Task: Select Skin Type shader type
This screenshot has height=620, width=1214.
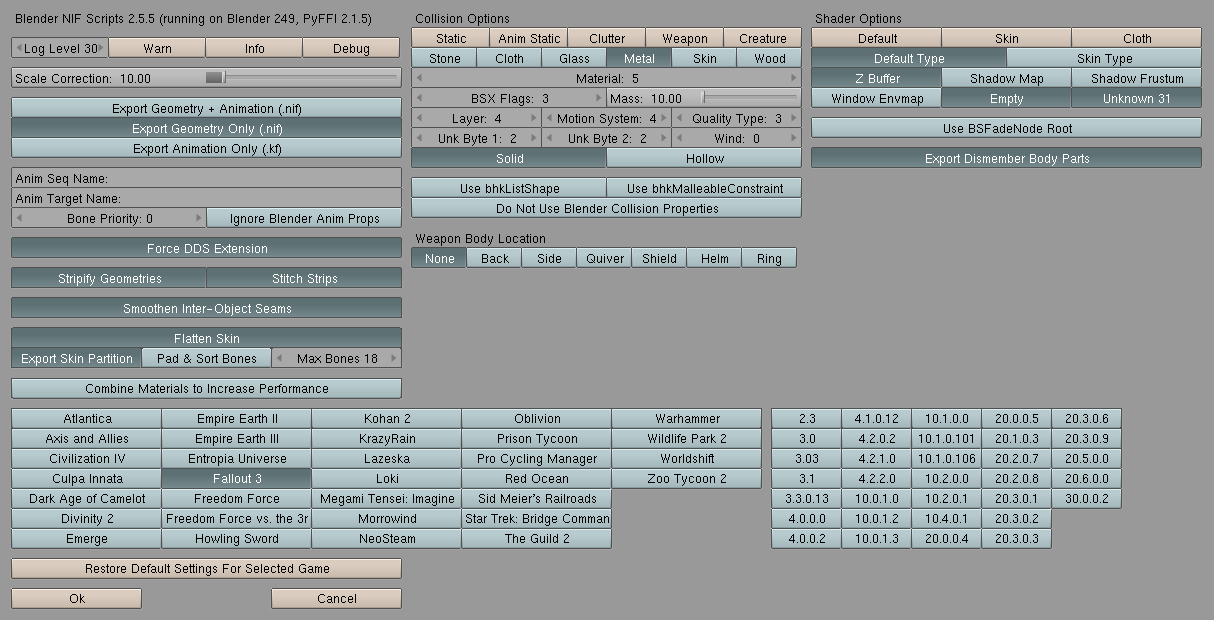Action: point(1104,58)
